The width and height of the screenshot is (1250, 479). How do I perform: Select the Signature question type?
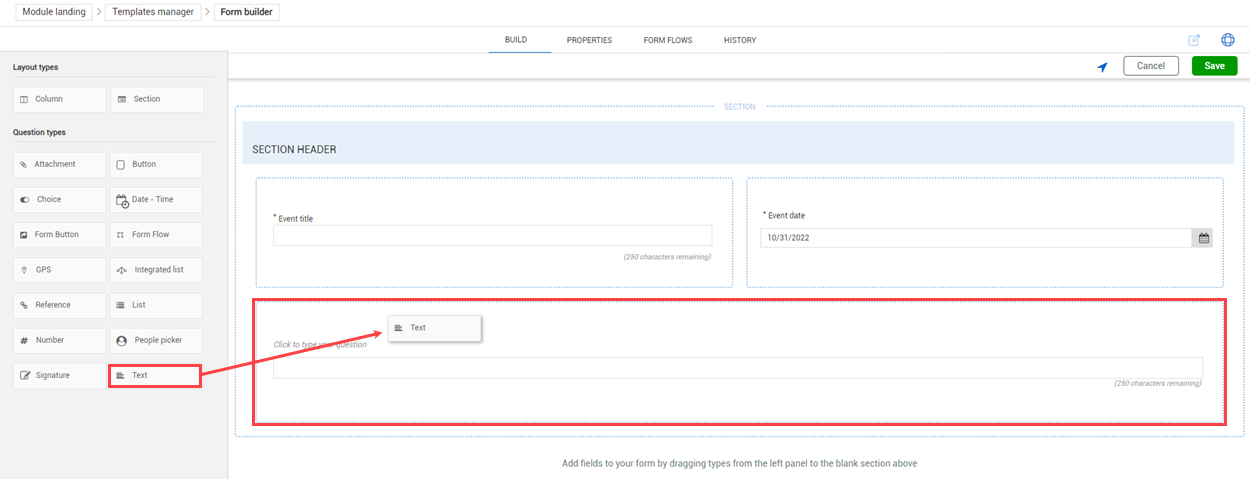[x=59, y=375]
